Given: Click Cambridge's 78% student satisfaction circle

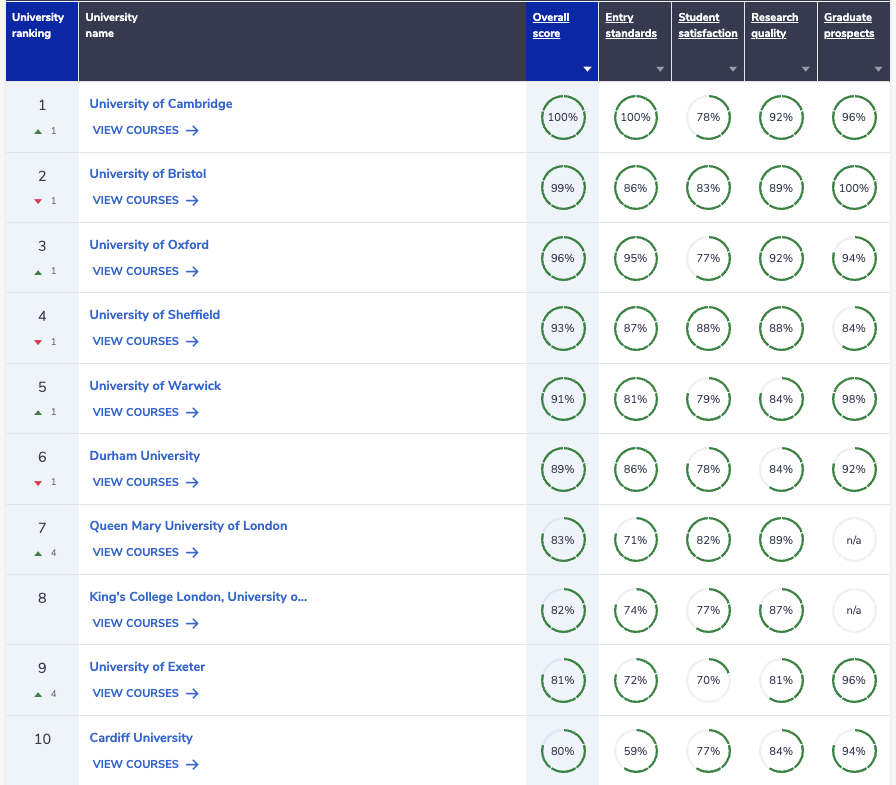Looking at the screenshot, I should 708,117.
